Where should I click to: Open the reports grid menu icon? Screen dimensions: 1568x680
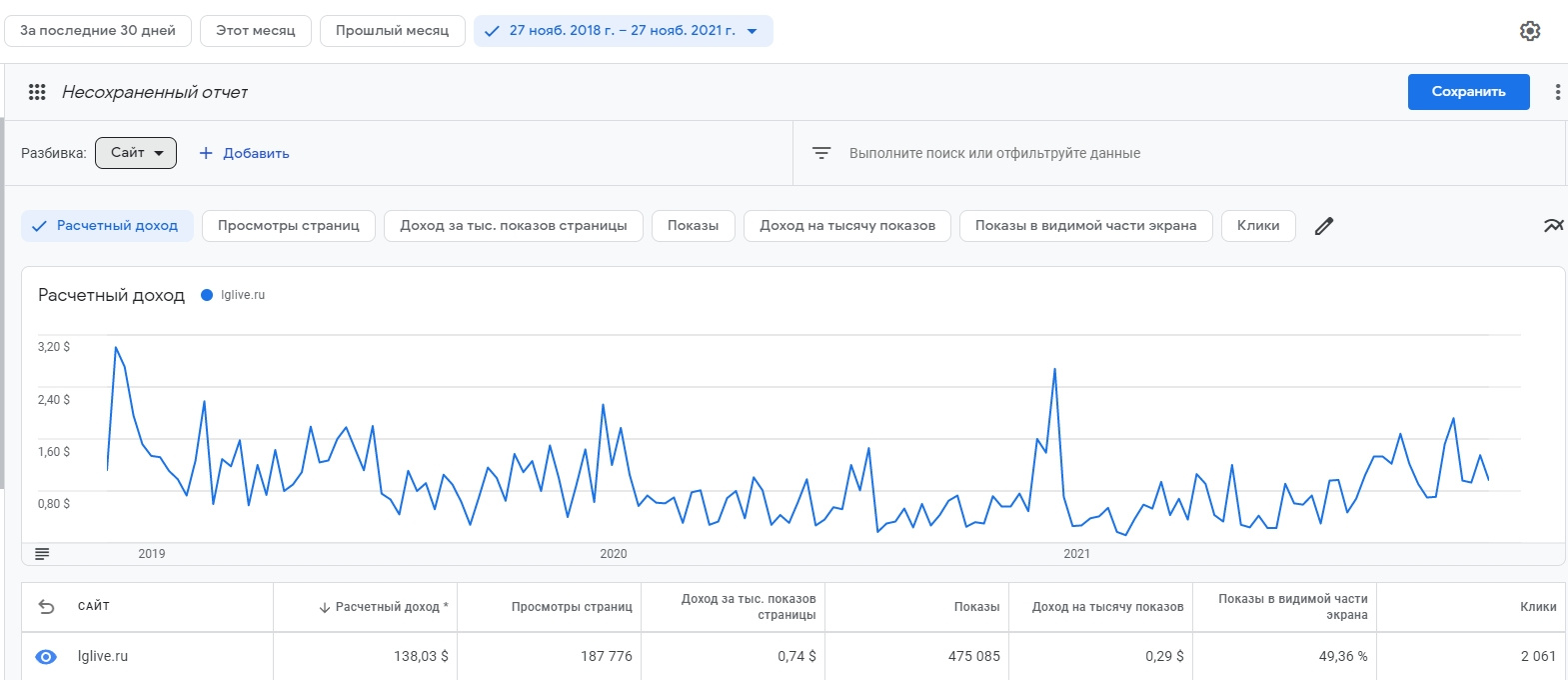click(x=37, y=92)
